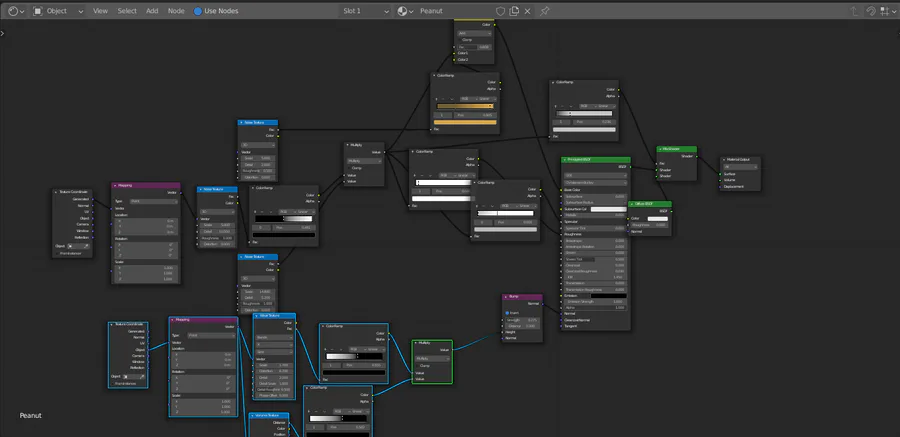
Task: Browse materials with the sphere icon
Action: click(406, 11)
